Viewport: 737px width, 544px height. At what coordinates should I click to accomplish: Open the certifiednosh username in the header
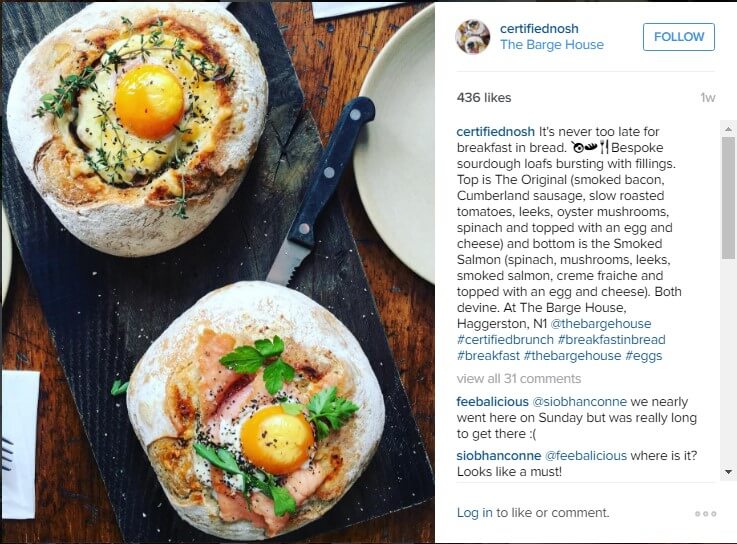coord(539,28)
